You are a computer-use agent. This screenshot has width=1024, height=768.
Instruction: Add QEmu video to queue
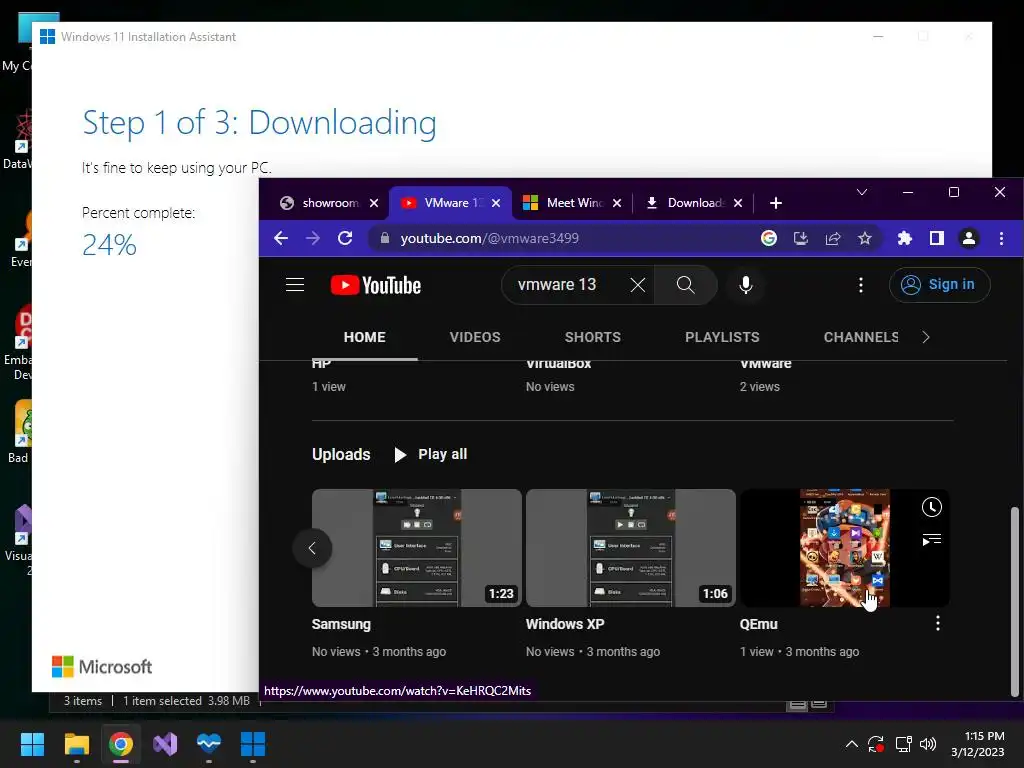click(931, 539)
